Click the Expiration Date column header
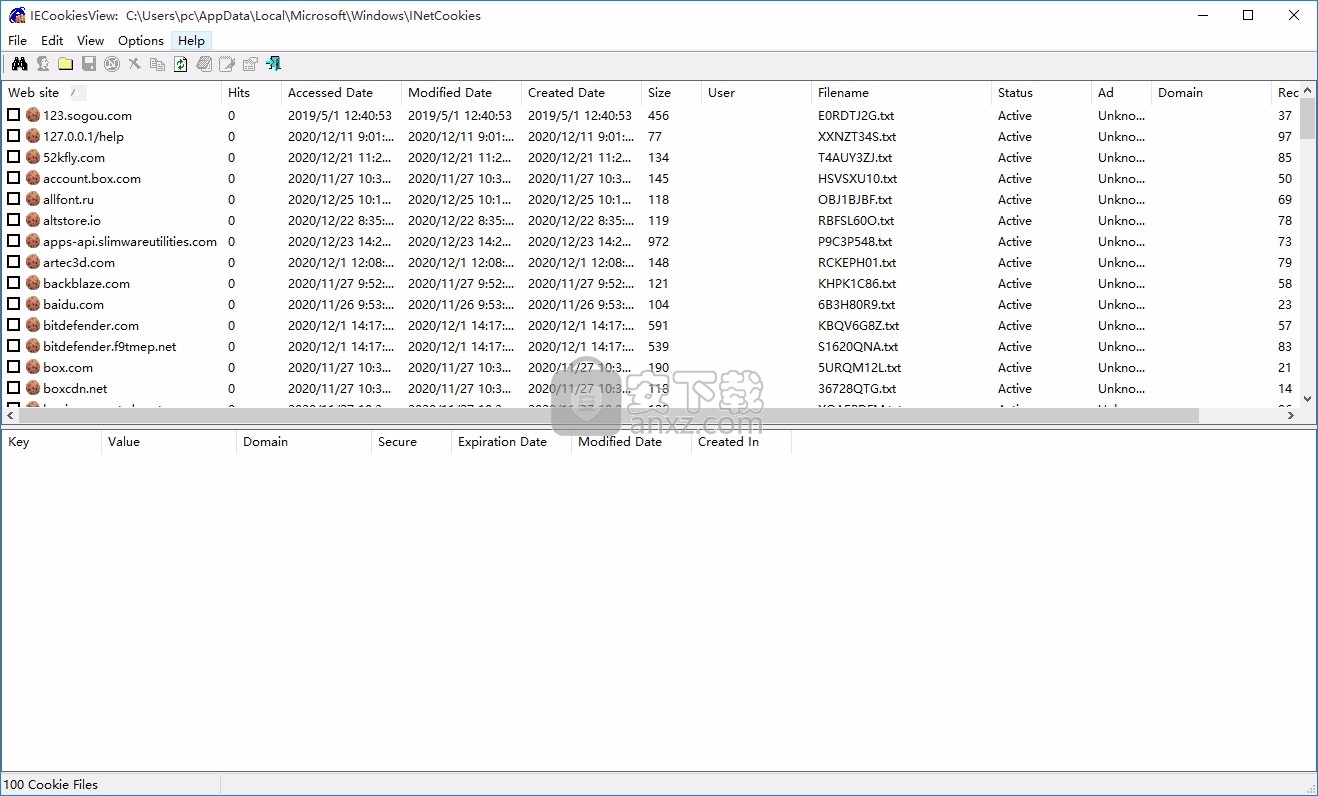Image resolution: width=1318 pixels, height=796 pixels. [x=511, y=441]
